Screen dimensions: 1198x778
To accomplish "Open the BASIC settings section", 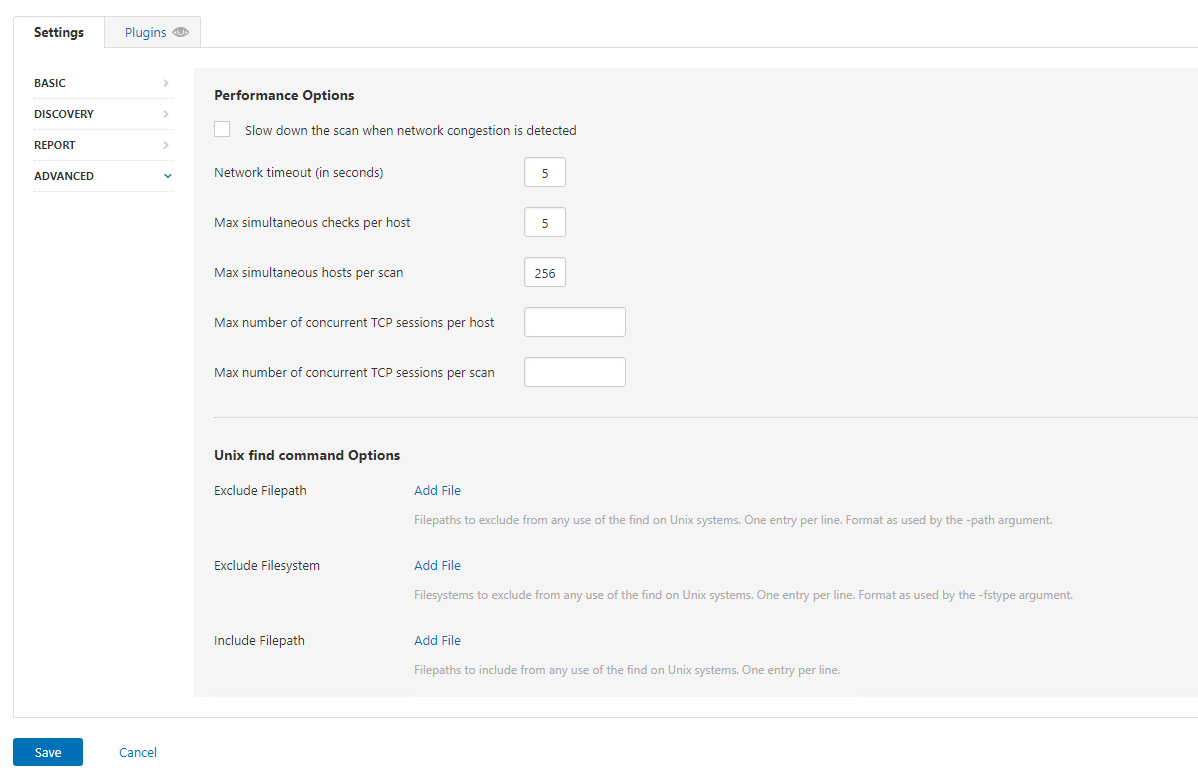I will pyautogui.click(x=103, y=83).
